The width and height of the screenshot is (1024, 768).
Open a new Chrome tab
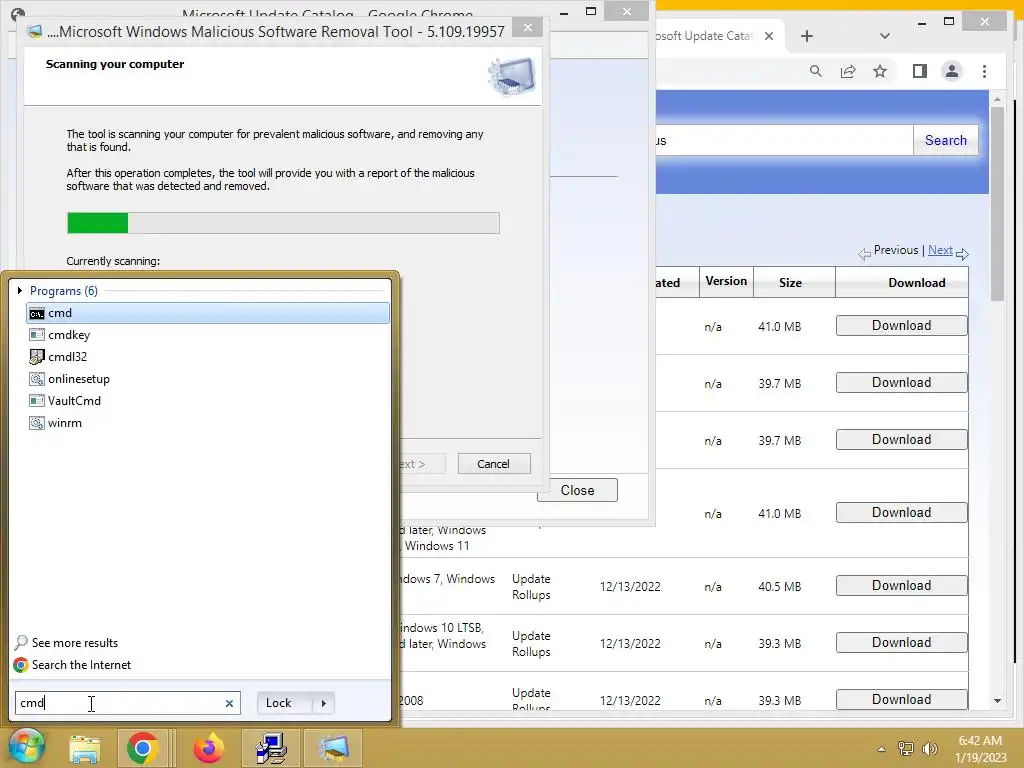point(807,36)
